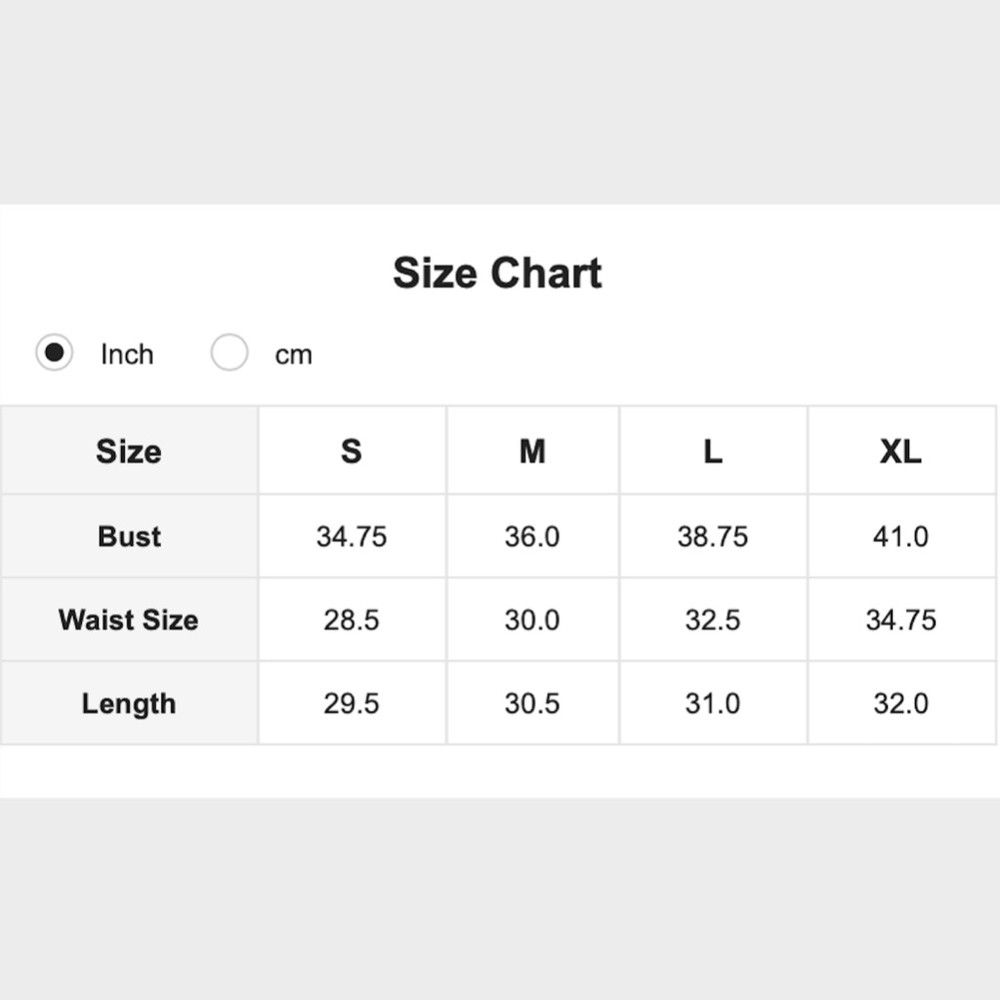The width and height of the screenshot is (1000, 1000).
Task: Click the 32.0 length value for XL
Action: click(900, 704)
